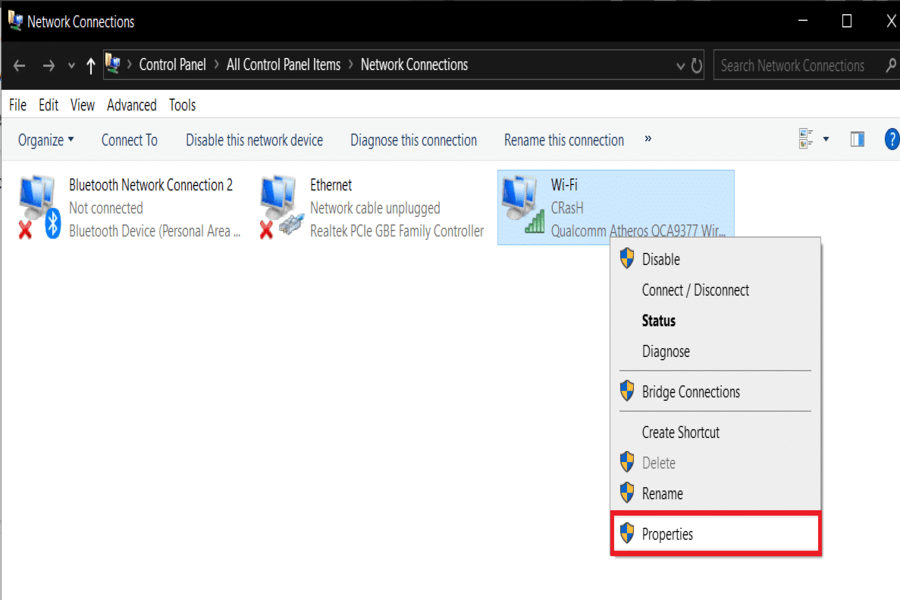
Task: Refresh the Network Connections view
Action: [697, 66]
